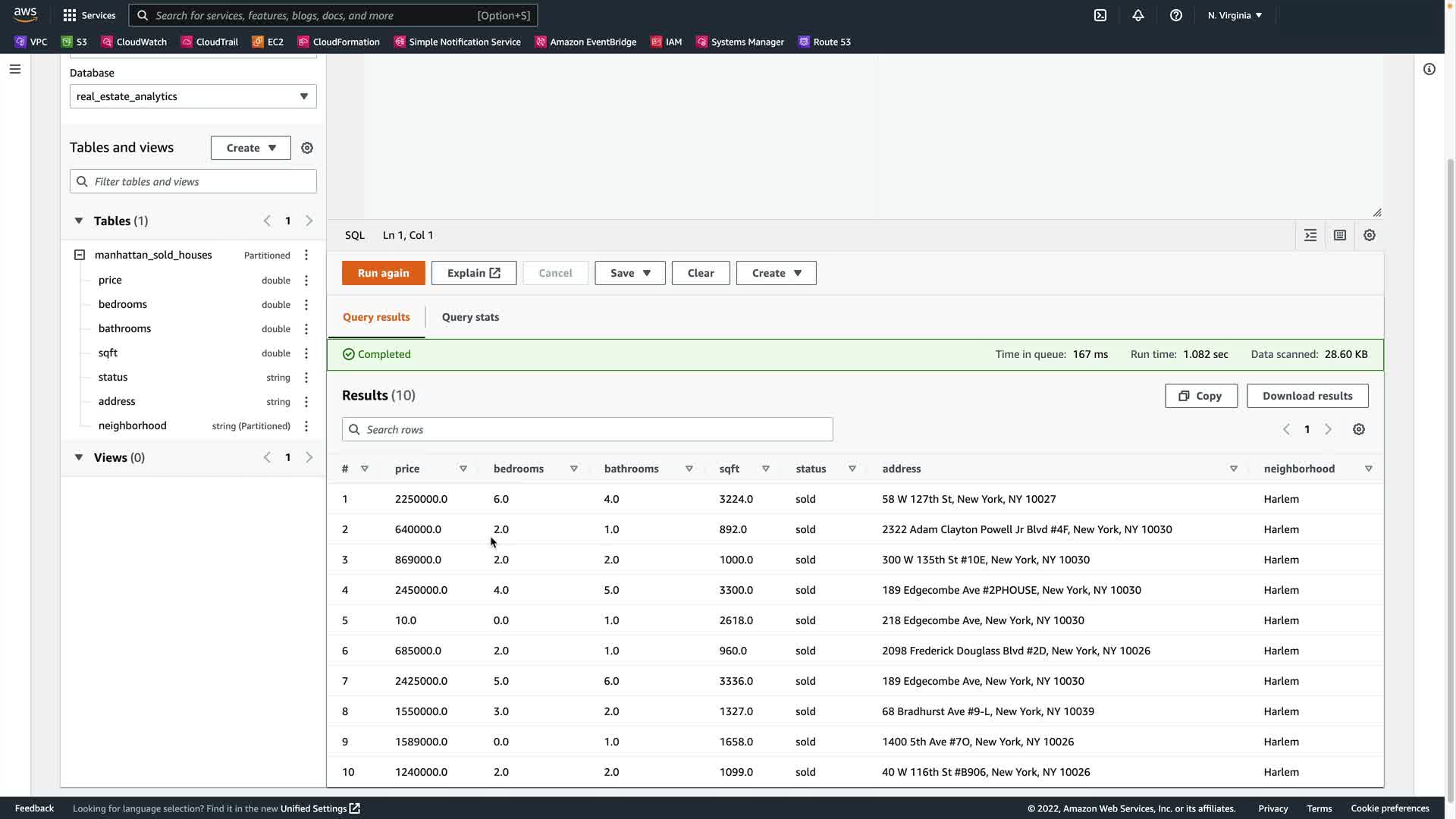Open the real_estate_analytics database dropdown

[193, 96]
